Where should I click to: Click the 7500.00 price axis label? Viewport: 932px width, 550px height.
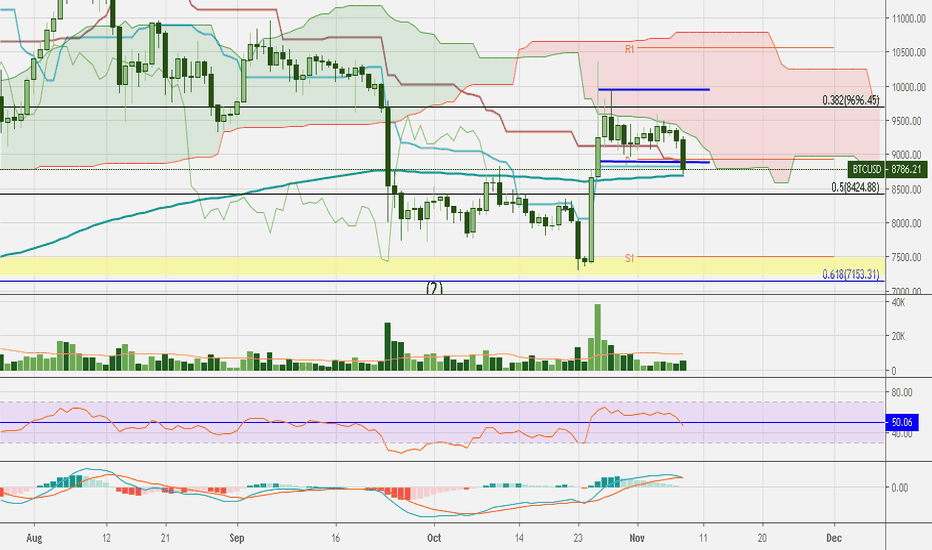coord(908,257)
